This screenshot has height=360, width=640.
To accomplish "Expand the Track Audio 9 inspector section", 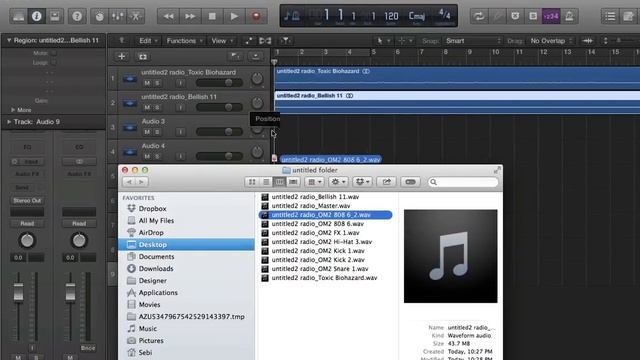I will click(9, 122).
